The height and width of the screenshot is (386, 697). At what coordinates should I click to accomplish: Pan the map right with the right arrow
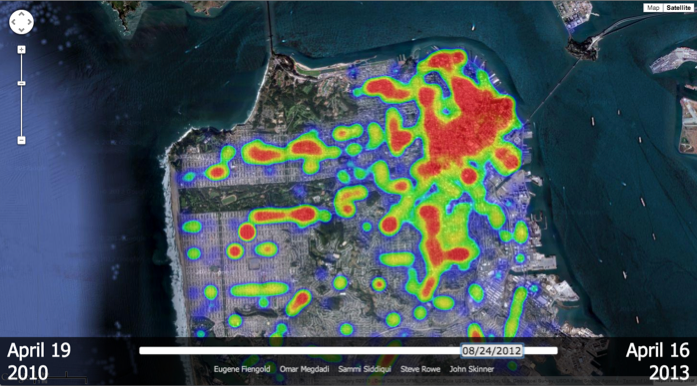[x=29, y=22]
